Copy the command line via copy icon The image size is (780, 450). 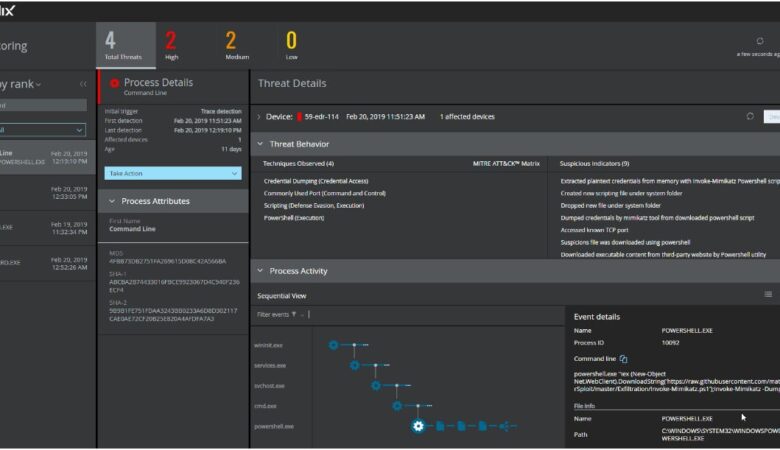[623, 358]
